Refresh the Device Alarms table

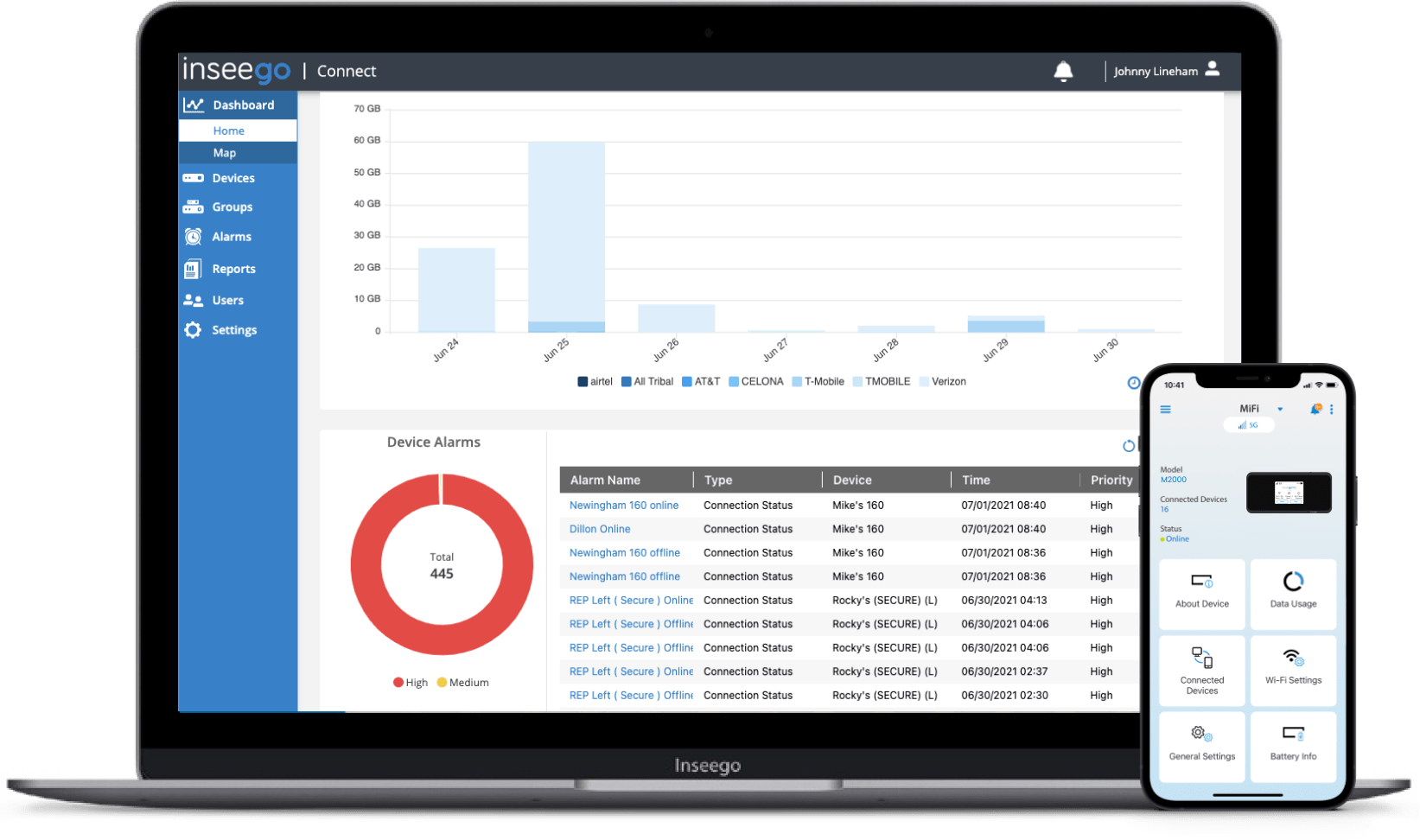point(1128,446)
